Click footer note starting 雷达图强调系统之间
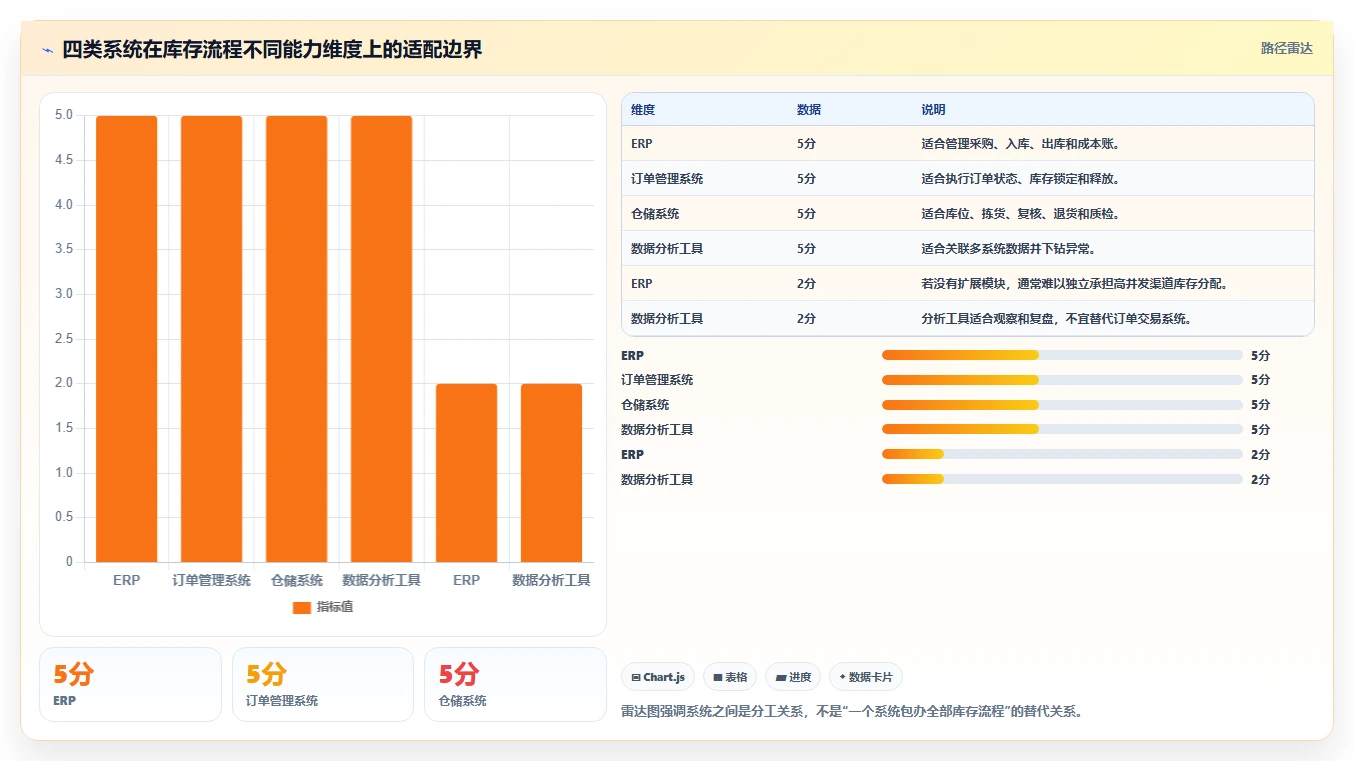 852,712
